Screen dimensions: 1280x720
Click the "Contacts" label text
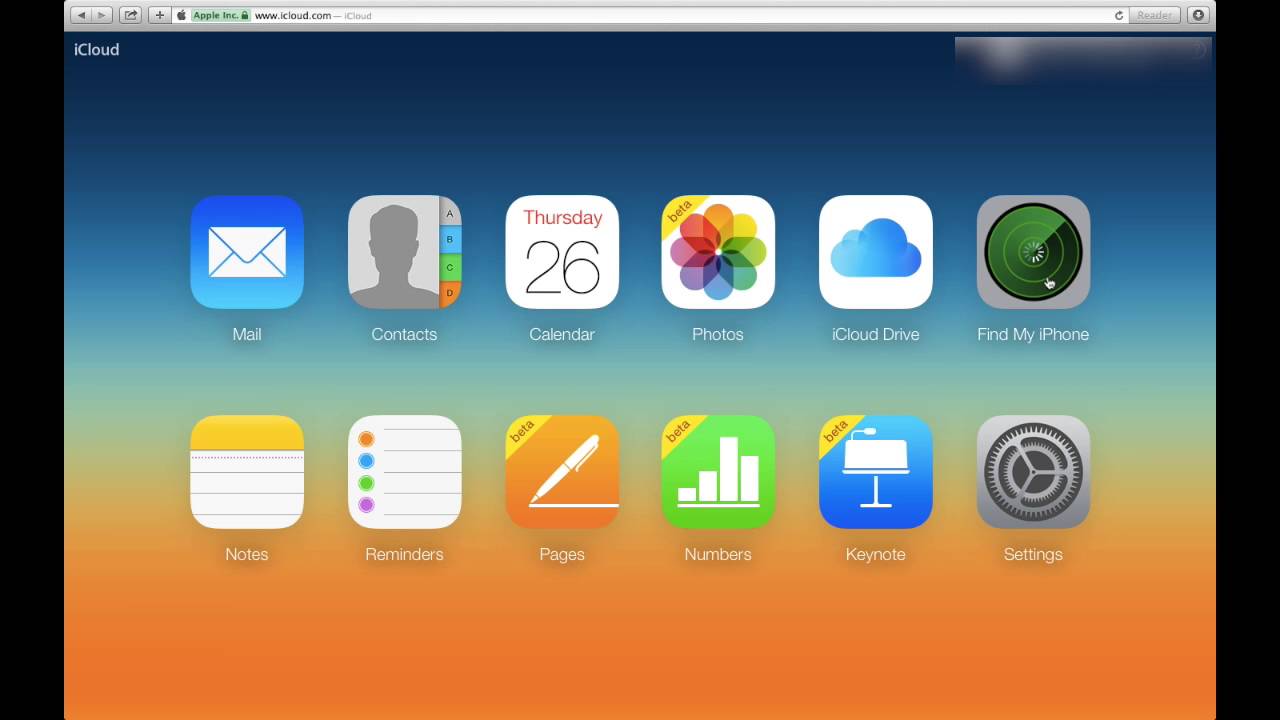(x=404, y=334)
